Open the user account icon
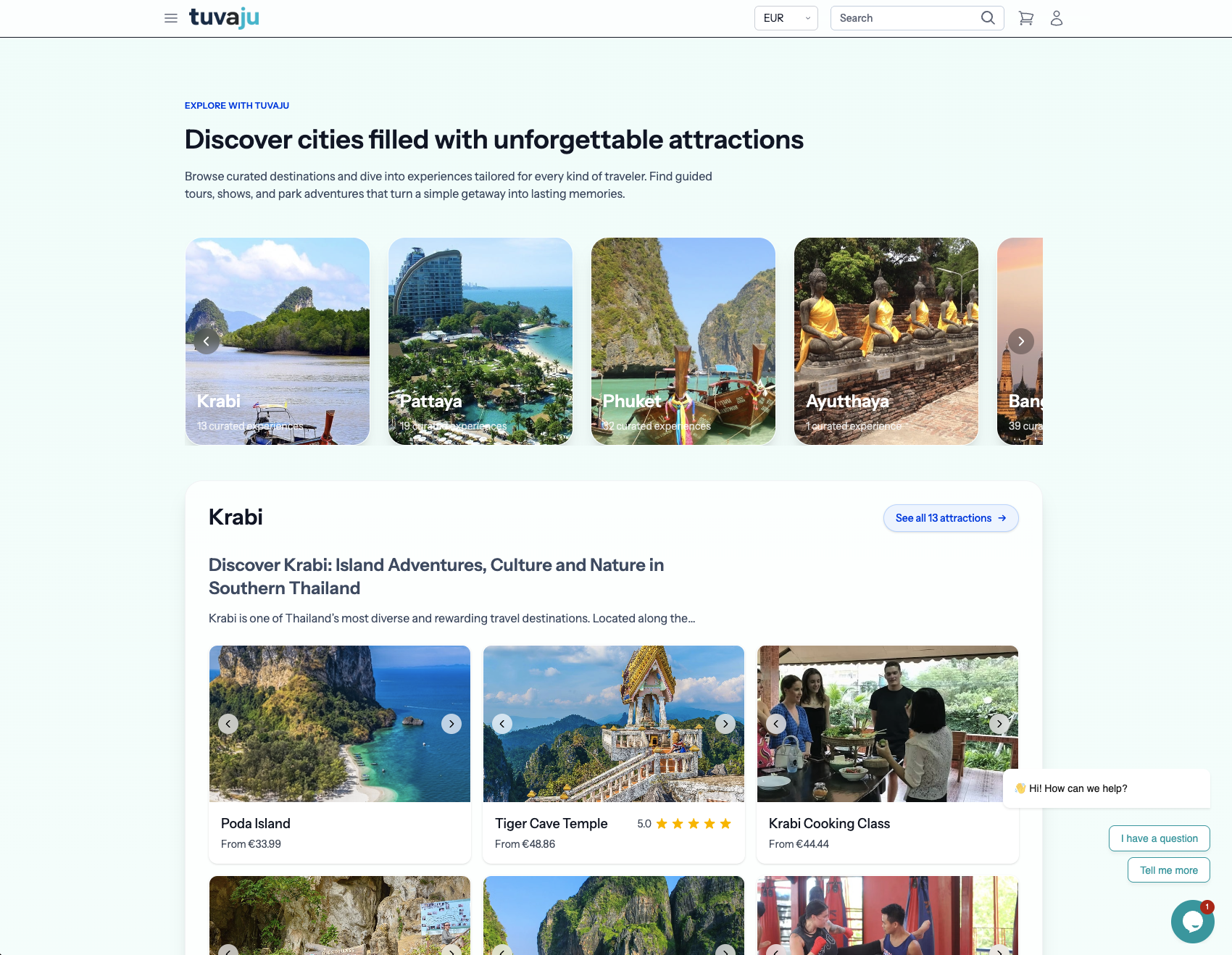Screen dimensions: 1232x955 1057,18
